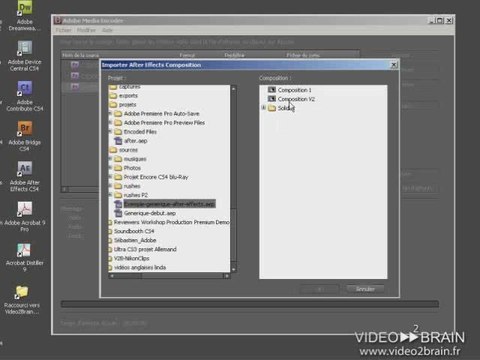
Task: Expand Projet Encore CS4 blu-Ray folder
Action: [x=110, y=177]
